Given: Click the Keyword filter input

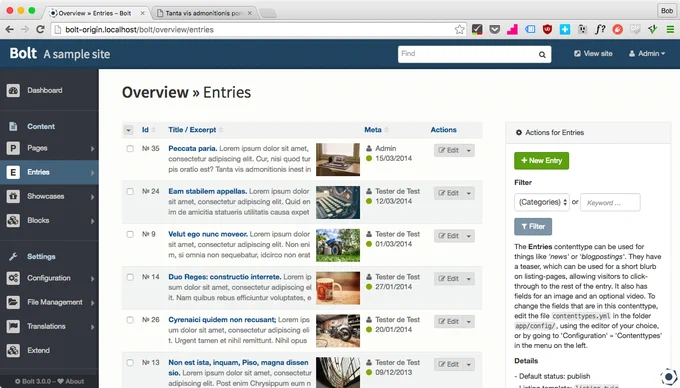Looking at the screenshot, I should 610,202.
